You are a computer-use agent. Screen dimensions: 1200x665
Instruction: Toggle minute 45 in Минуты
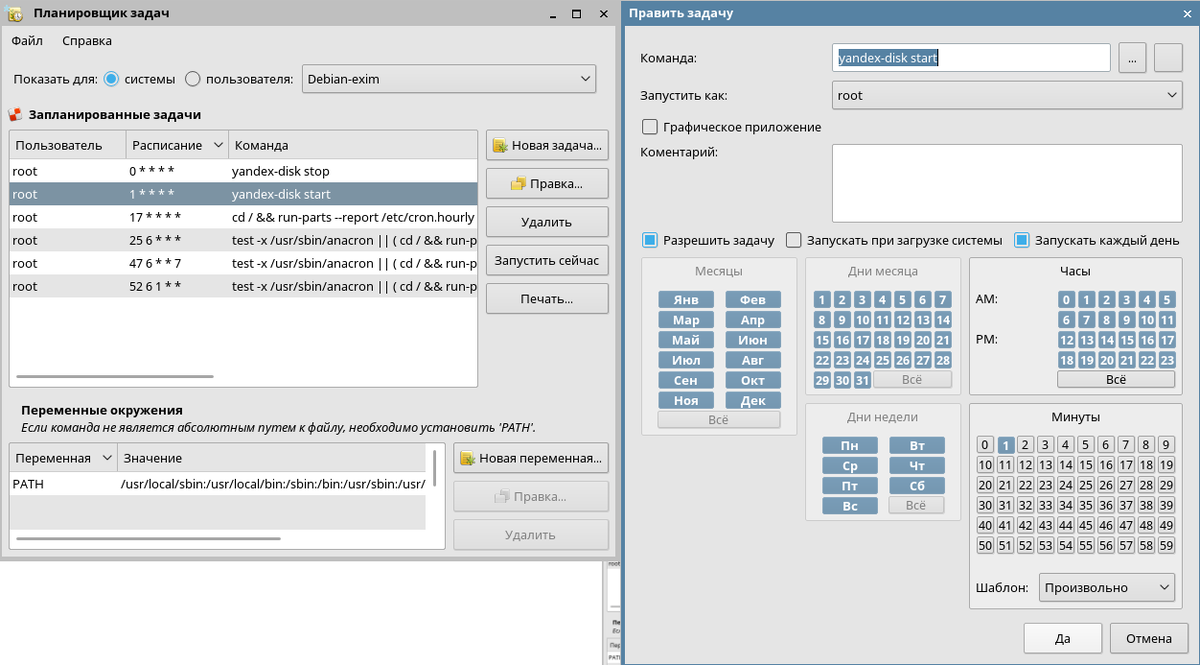pyautogui.click(x=1086, y=525)
